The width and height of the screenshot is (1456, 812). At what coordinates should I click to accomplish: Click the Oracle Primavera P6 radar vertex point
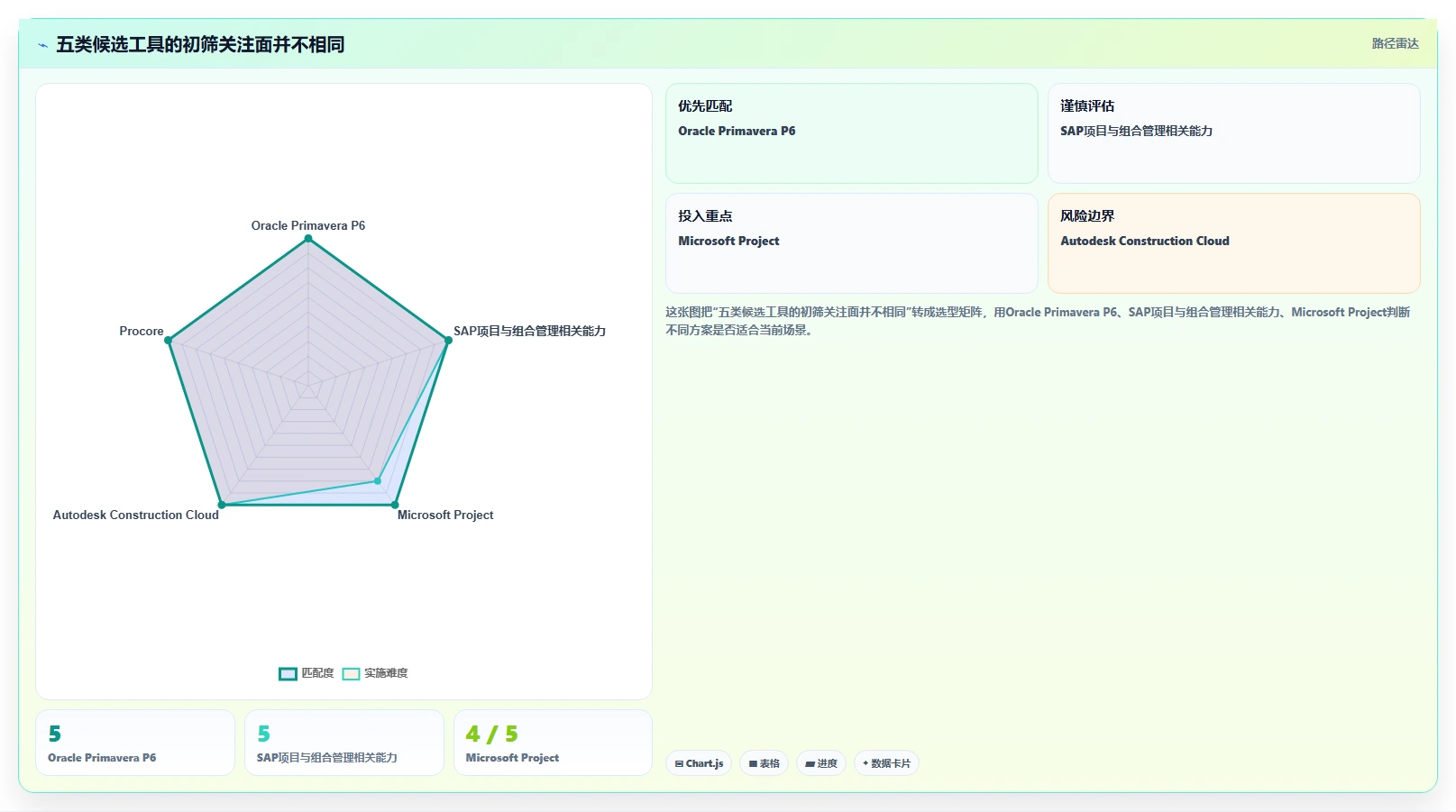(308, 239)
